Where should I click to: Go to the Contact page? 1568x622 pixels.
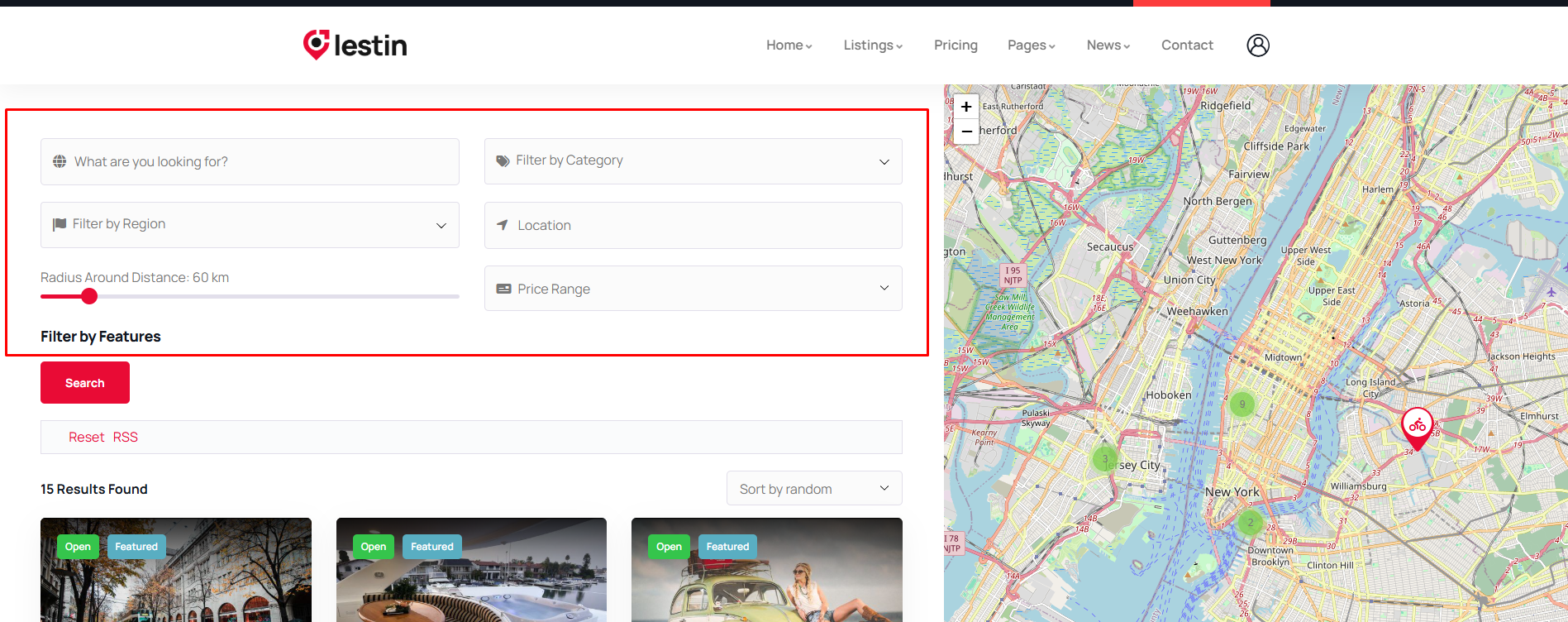coord(1187,45)
